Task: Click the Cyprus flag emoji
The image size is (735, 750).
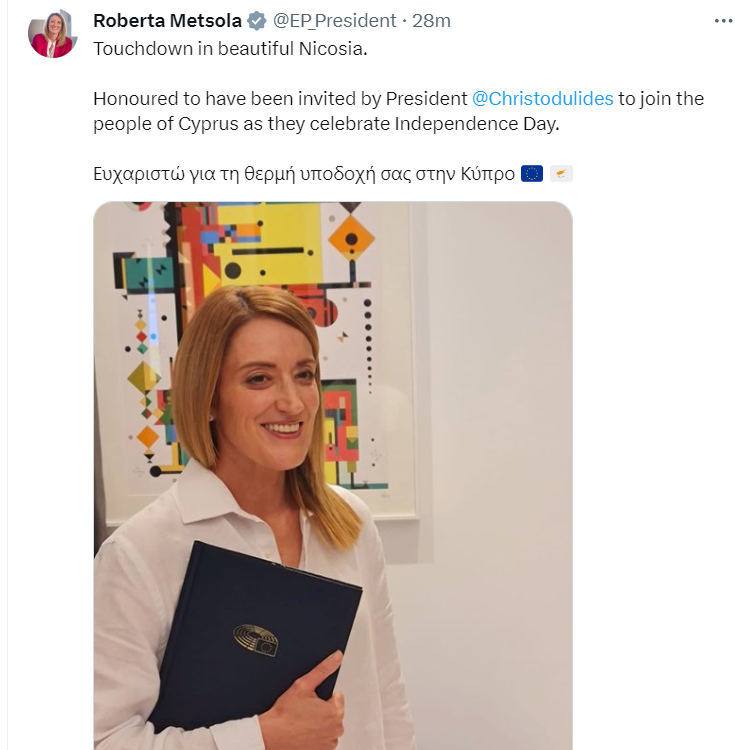Action: tap(561, 174)
